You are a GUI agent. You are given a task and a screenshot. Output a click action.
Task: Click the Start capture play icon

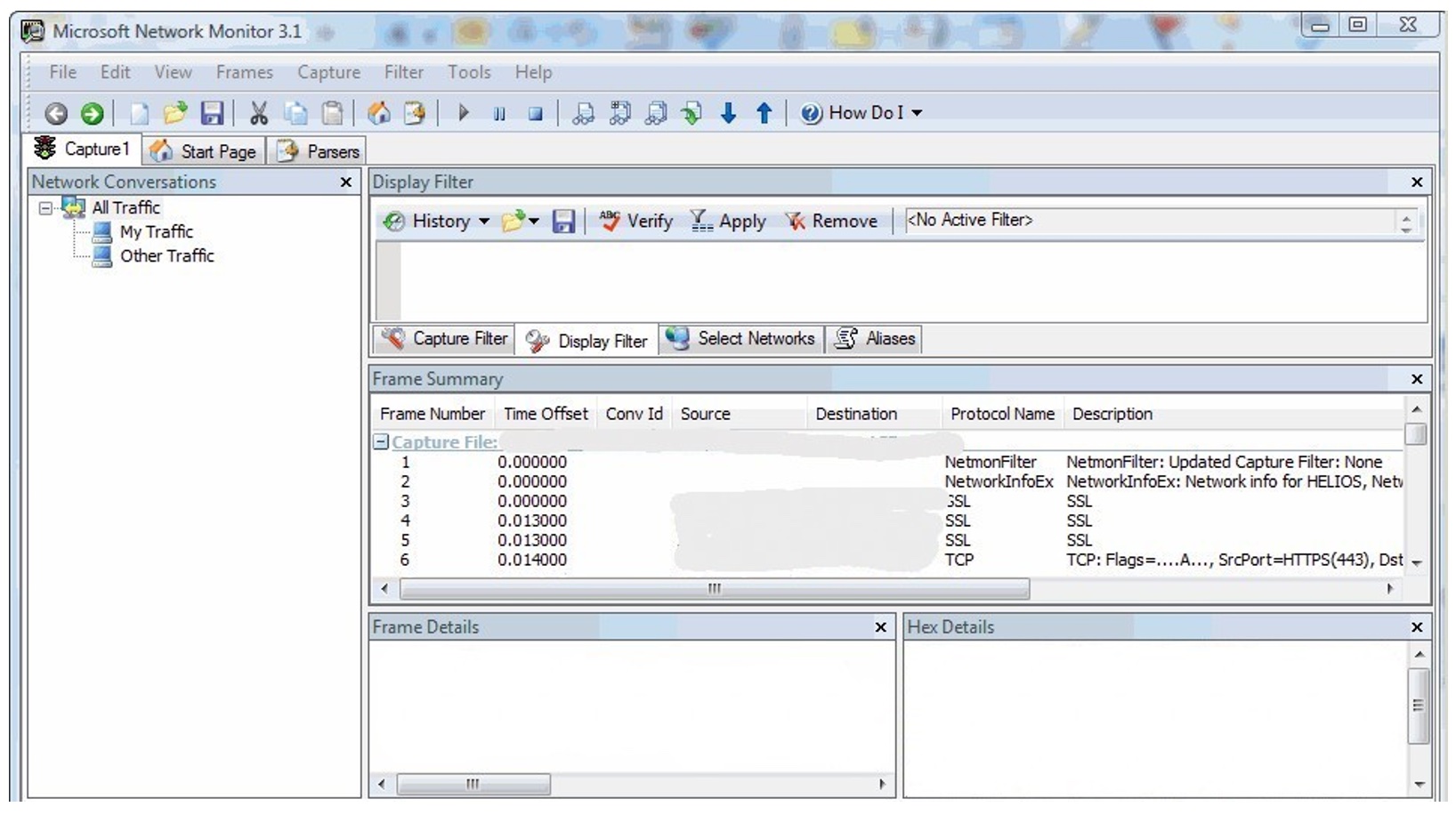[463, 113]
